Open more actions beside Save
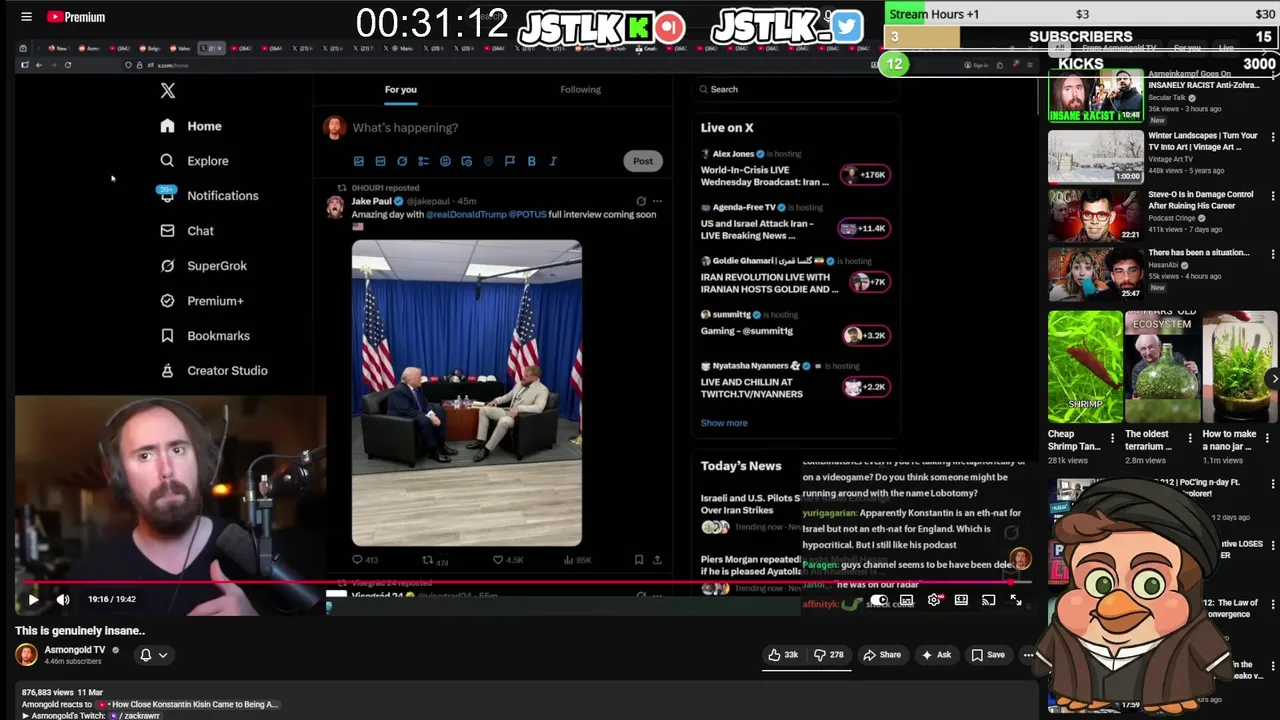Viewport: 1280px width, 720px height. click(x=1028, y=655)
